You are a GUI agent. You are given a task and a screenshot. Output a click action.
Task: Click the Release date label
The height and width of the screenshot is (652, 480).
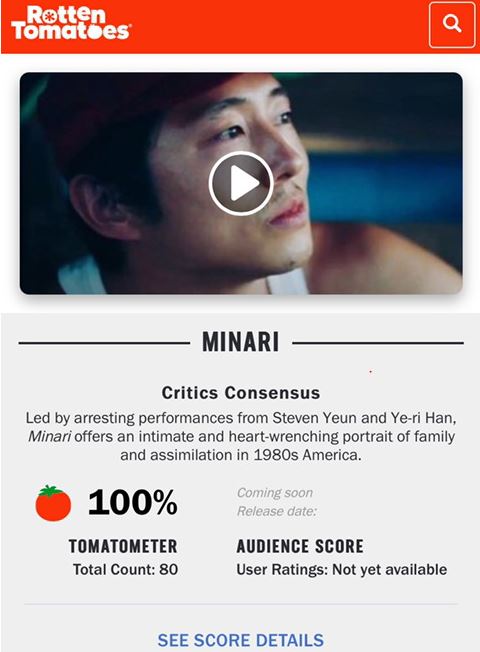pyautogui.click(x=277, y=511)
